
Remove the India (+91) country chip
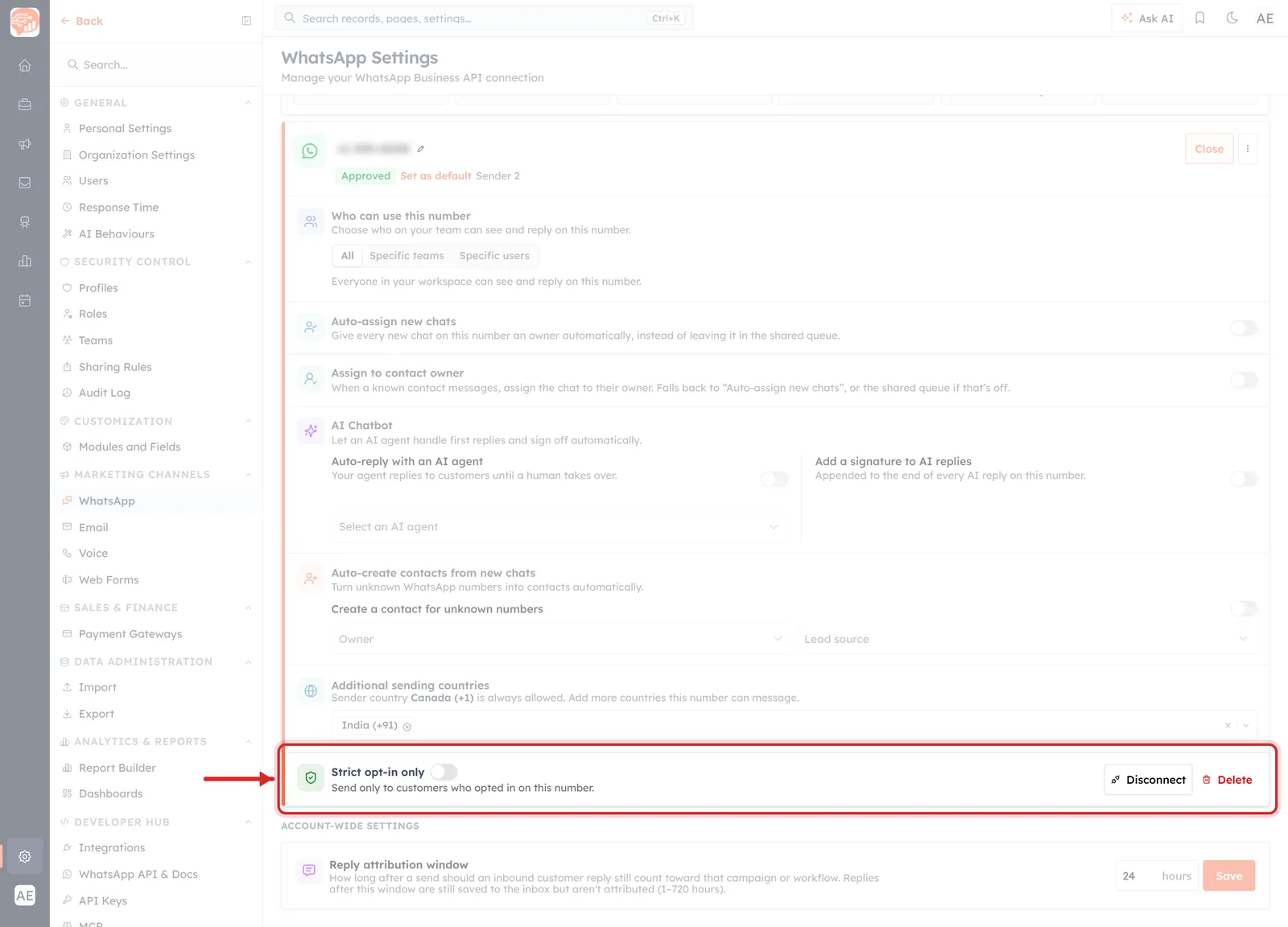tap(407, 727)
